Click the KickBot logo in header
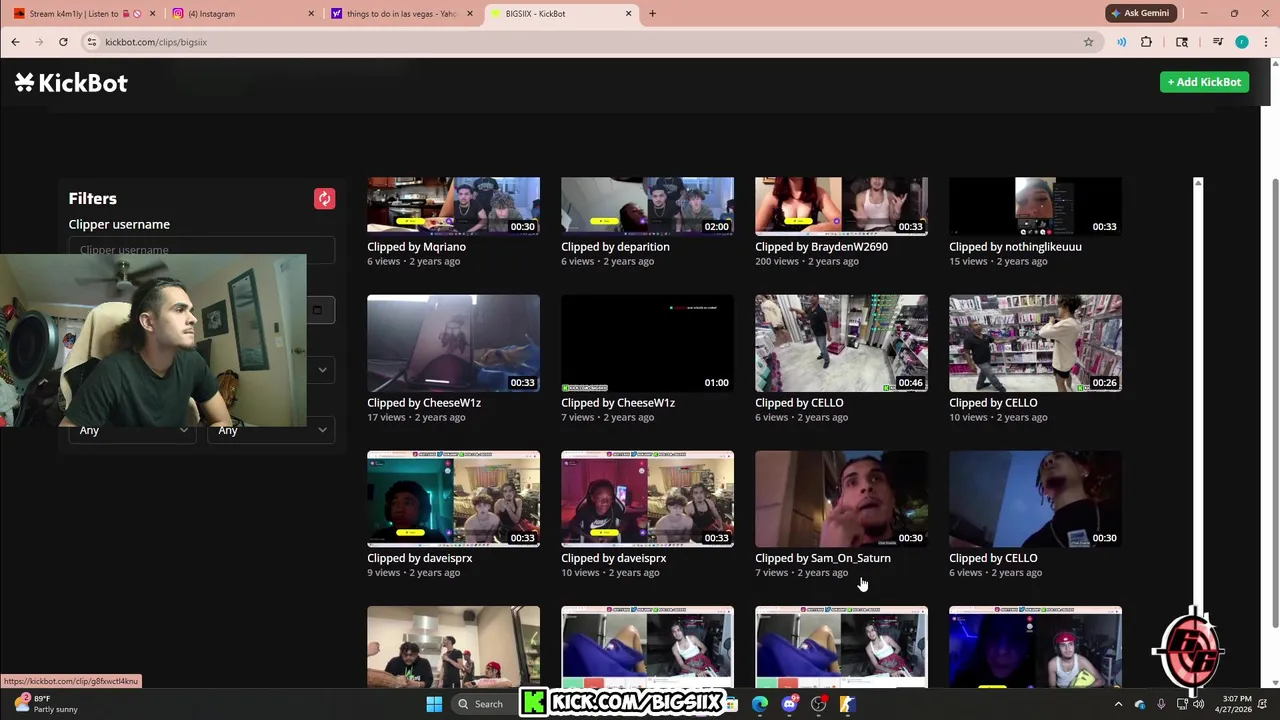Screen dimensions: 1280x720 pos(71,83)
